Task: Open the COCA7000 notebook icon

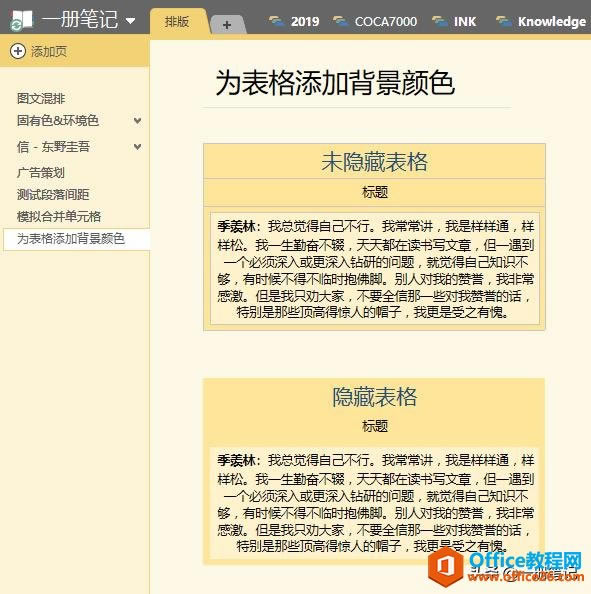Action: [x=341, y=21]
